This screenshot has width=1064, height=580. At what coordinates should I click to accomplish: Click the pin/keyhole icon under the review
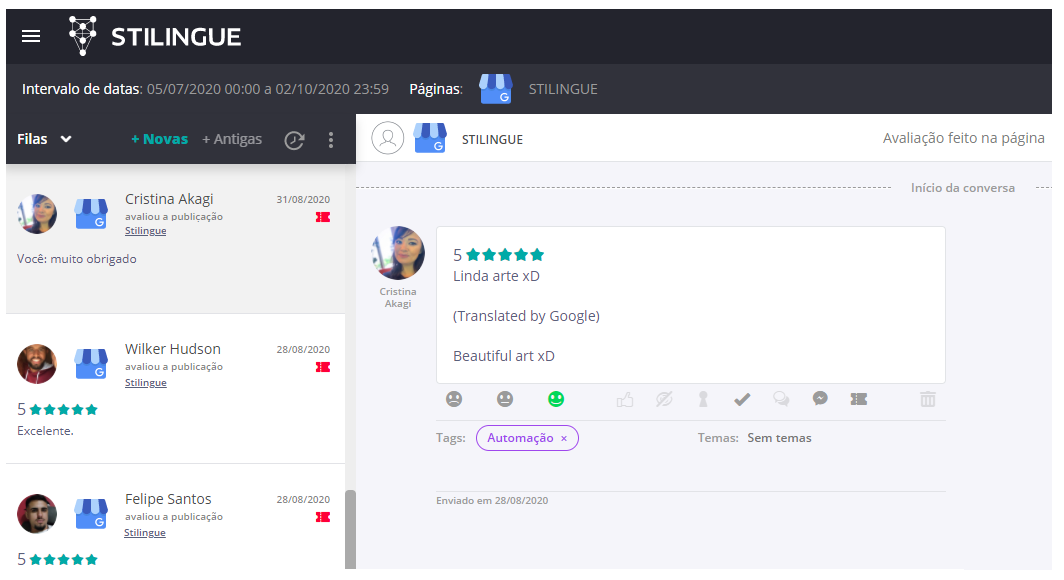pos(704,400)
